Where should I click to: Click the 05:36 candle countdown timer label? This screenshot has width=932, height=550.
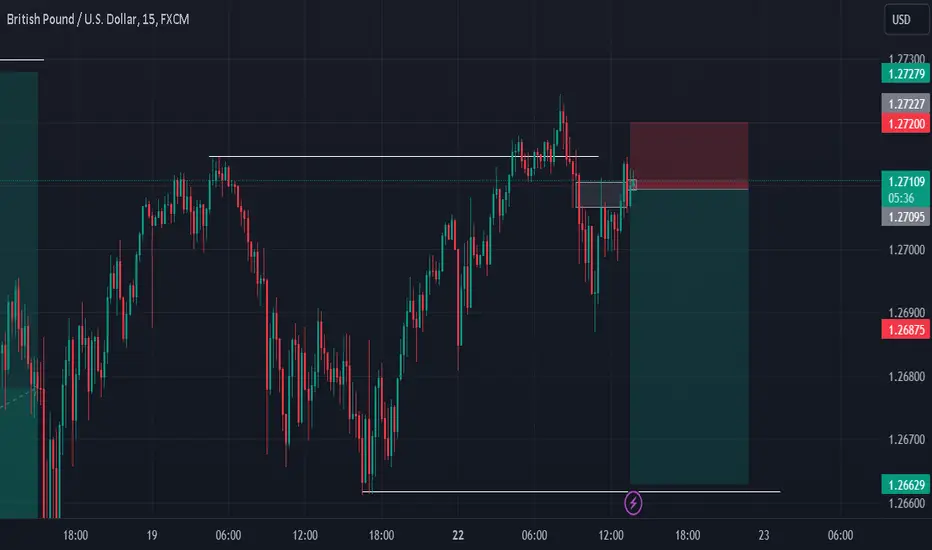point(901,198)
